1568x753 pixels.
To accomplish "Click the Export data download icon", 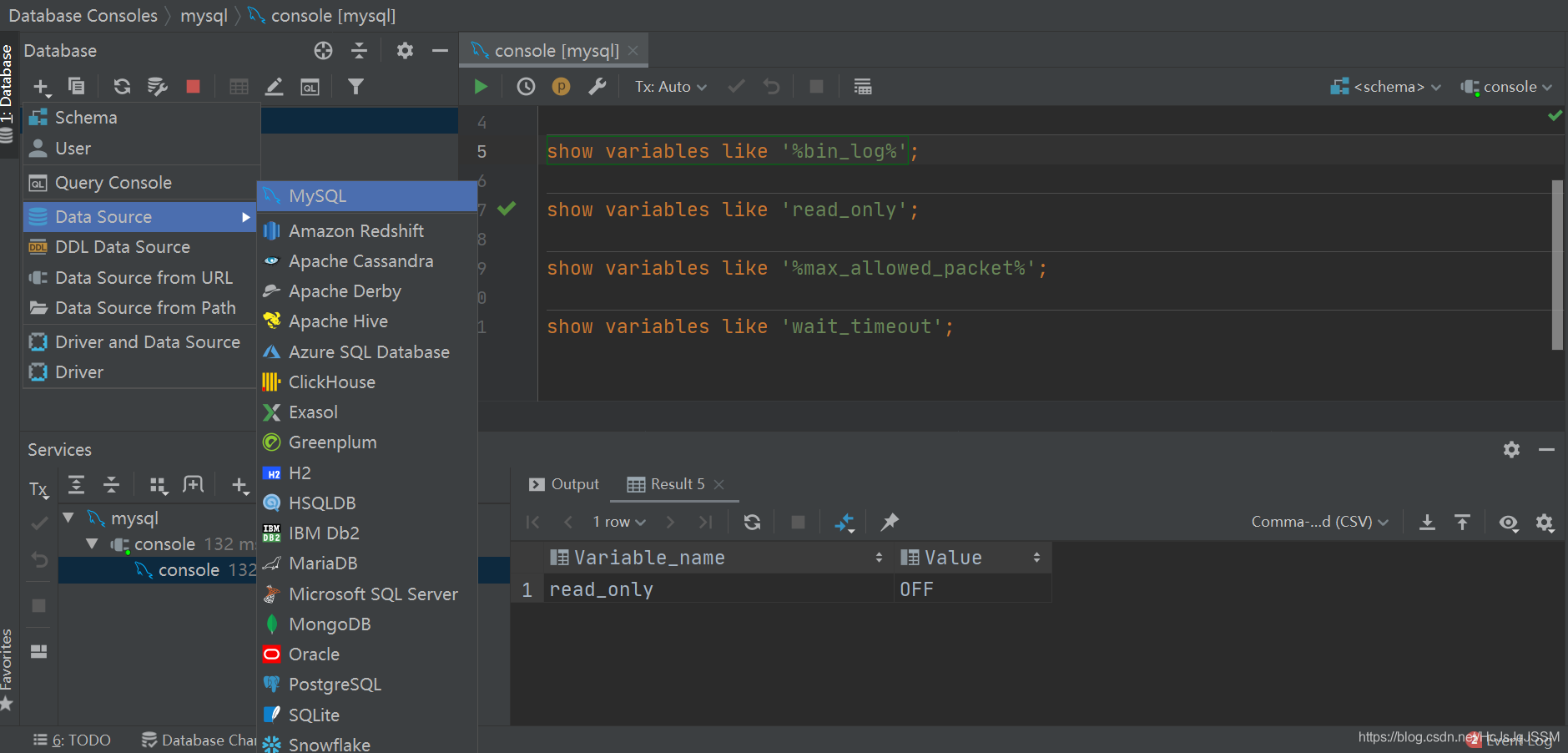I will [x=1427, y=522].
